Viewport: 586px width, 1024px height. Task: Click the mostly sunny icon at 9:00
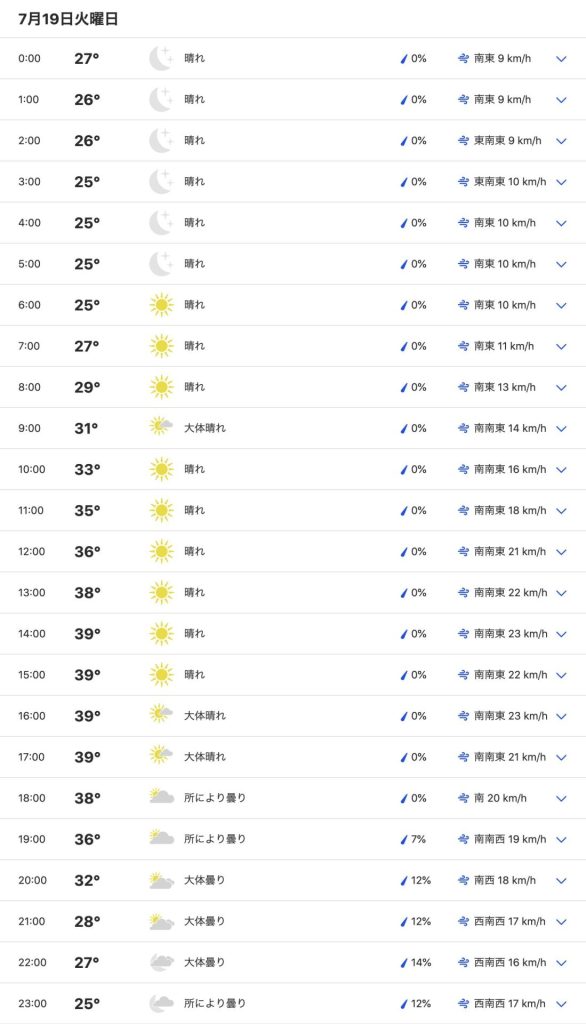161,427
